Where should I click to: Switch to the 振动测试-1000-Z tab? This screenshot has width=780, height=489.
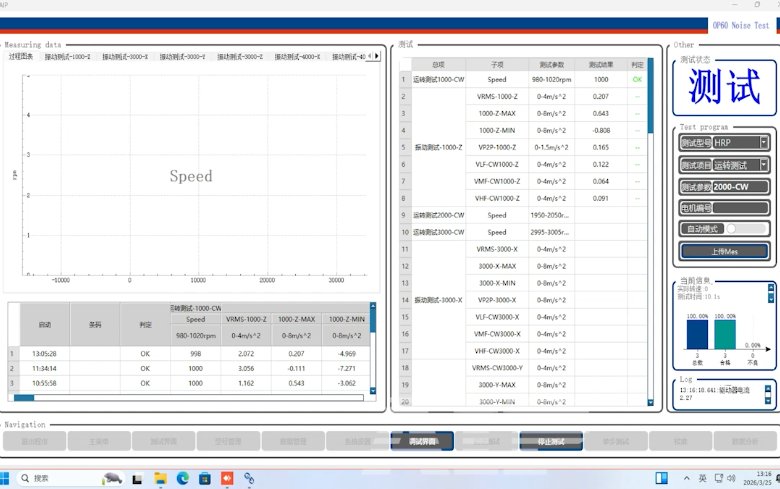[68, 57]
